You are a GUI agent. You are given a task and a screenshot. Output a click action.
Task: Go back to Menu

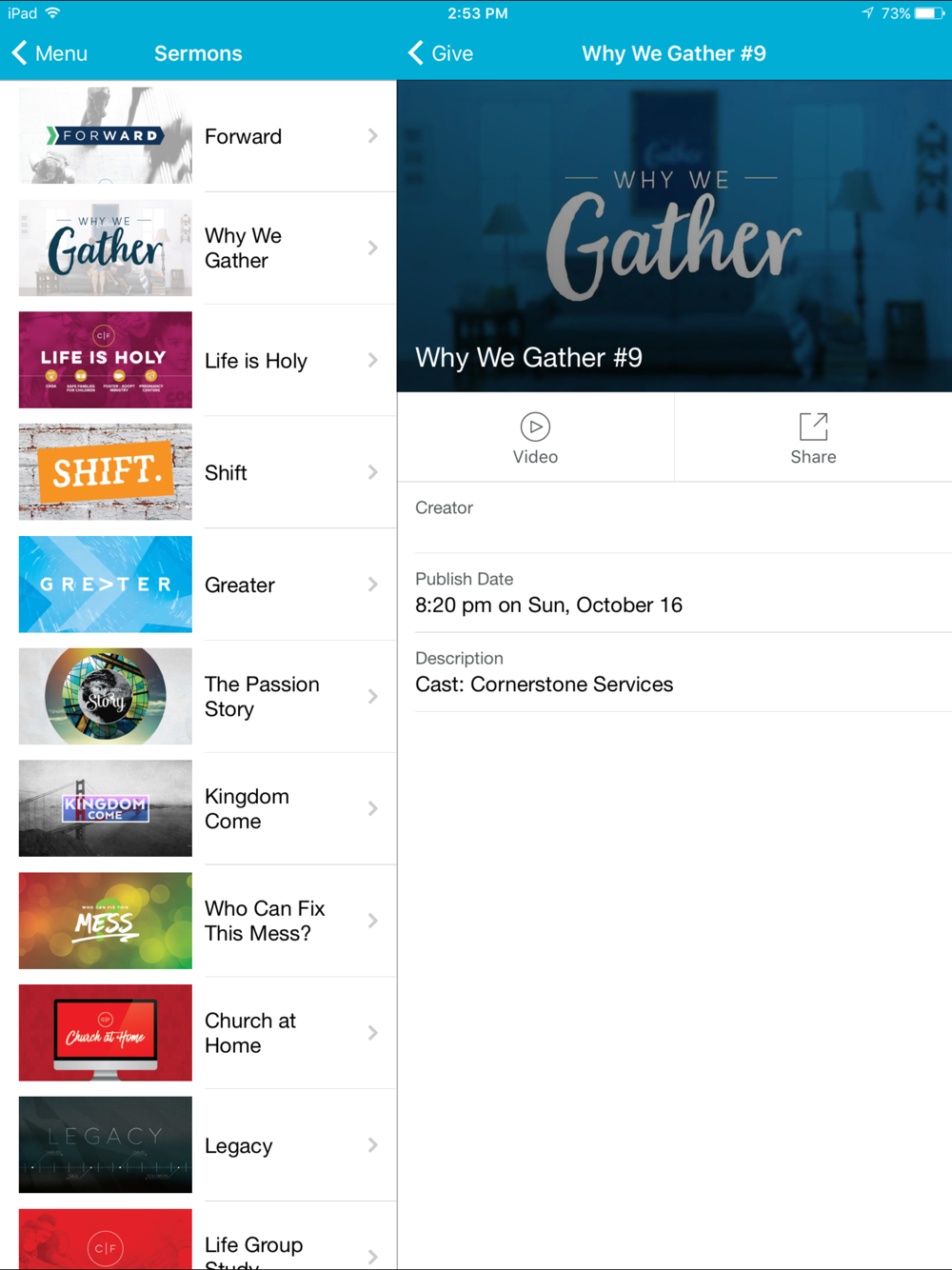tap(50, 53)
